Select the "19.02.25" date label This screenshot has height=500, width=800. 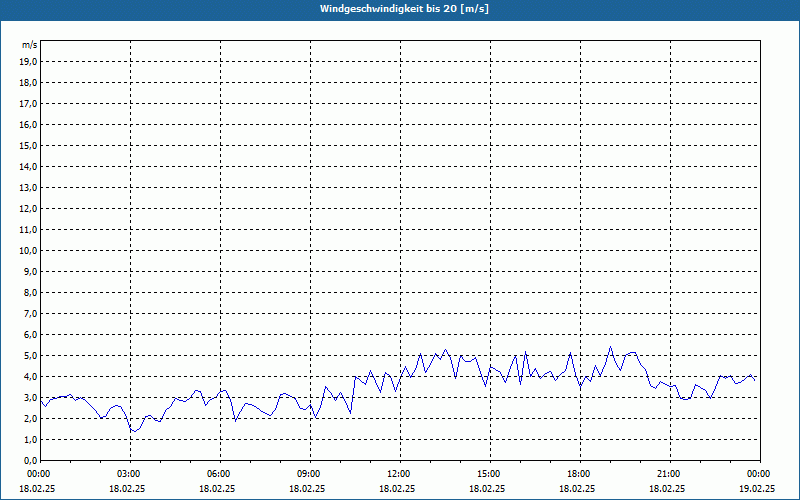coord(757,488)
